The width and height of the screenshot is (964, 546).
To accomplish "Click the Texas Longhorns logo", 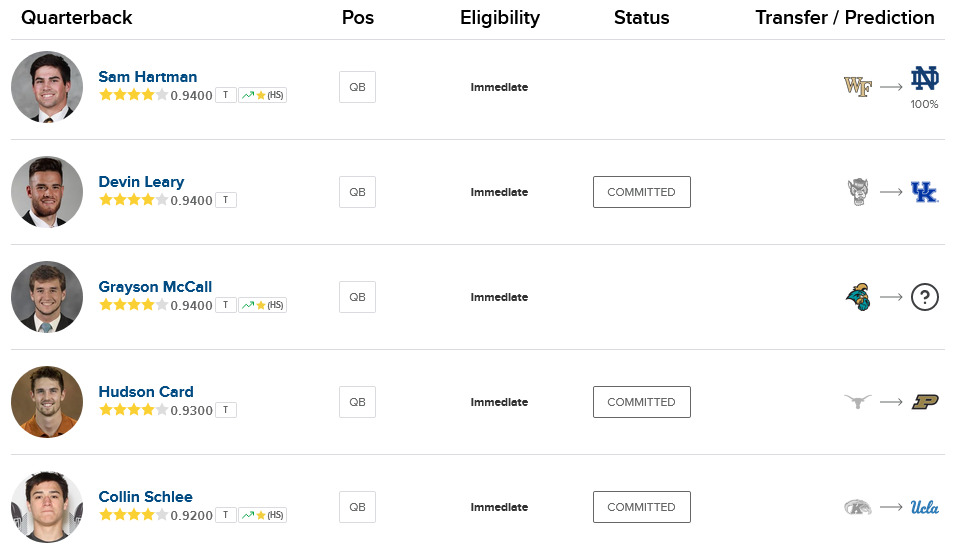I will coord(858,402).
